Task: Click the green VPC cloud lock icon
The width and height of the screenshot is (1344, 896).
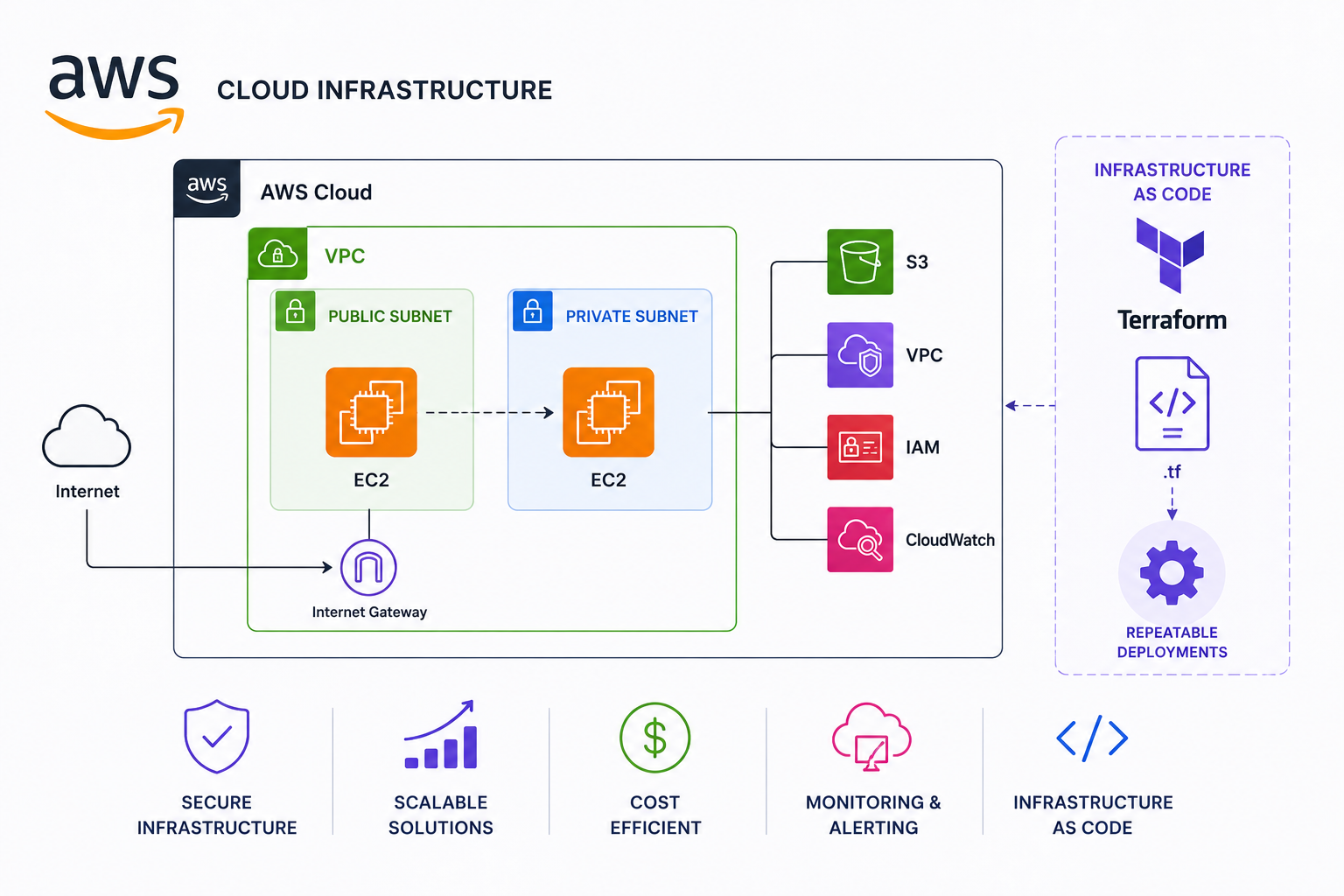Action: tap(277, 254)
